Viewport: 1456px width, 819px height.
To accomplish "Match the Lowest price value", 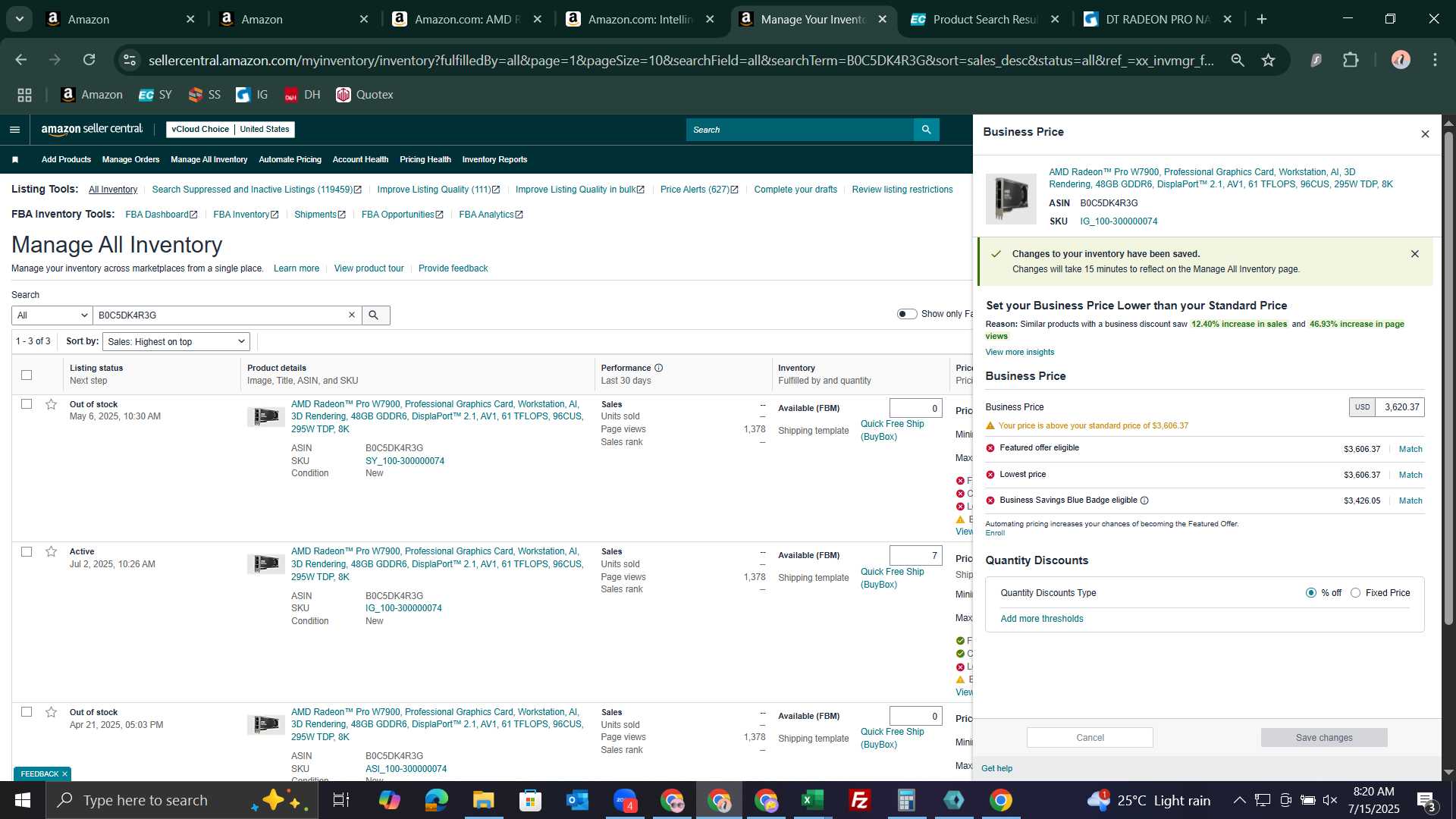I will point(1410,475).
